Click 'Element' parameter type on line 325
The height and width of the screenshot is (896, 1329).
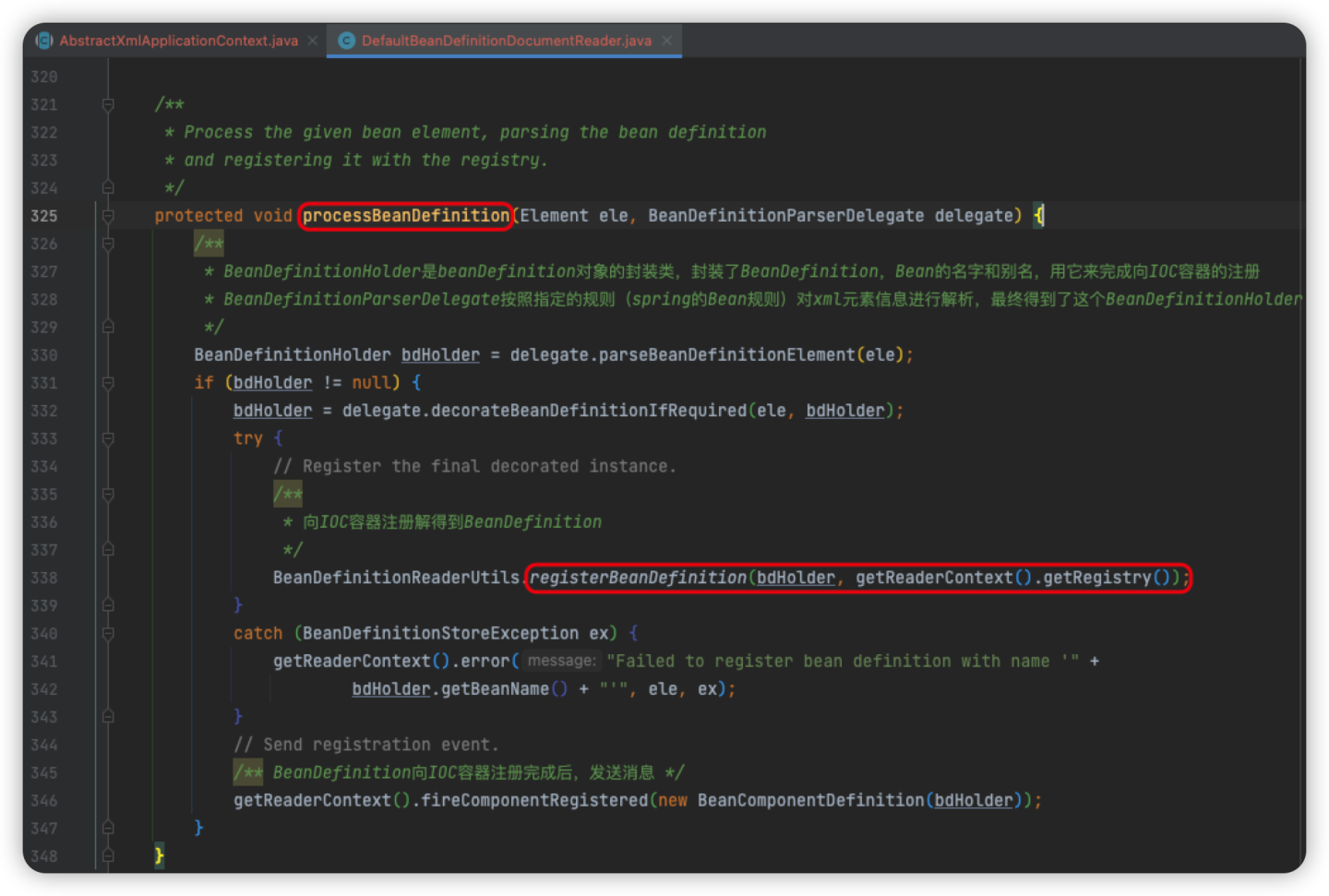(554, 216)
